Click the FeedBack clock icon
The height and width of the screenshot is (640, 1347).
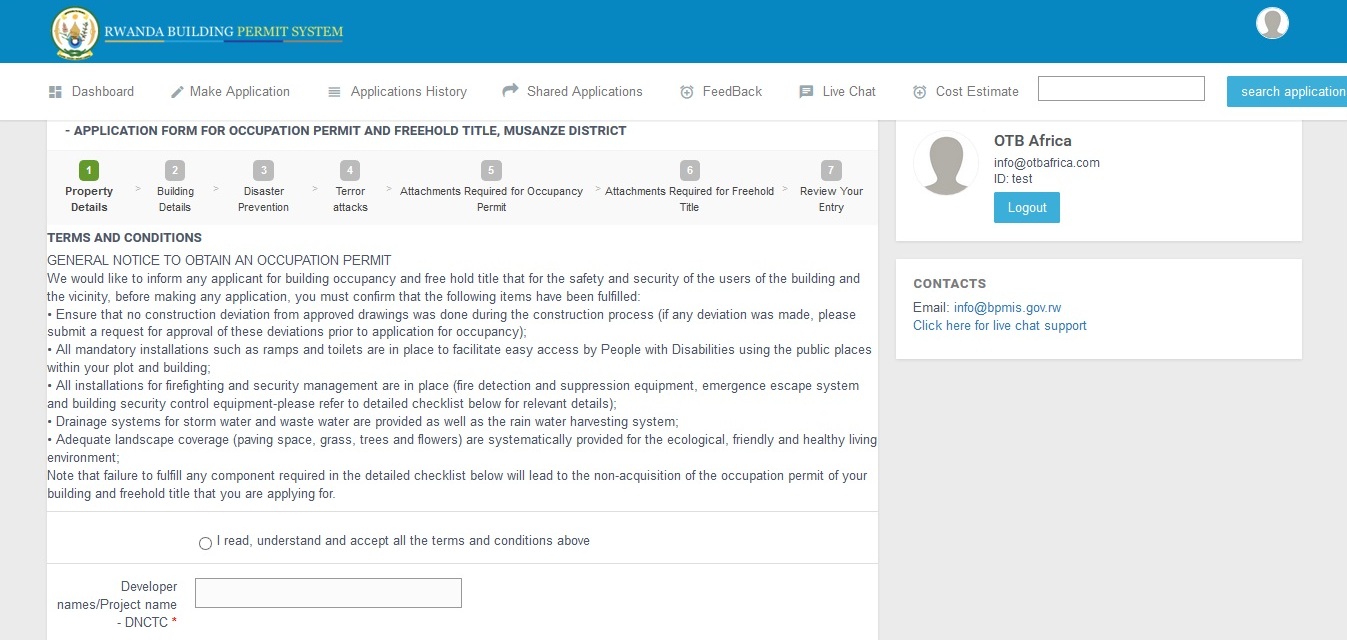point(687,92)
